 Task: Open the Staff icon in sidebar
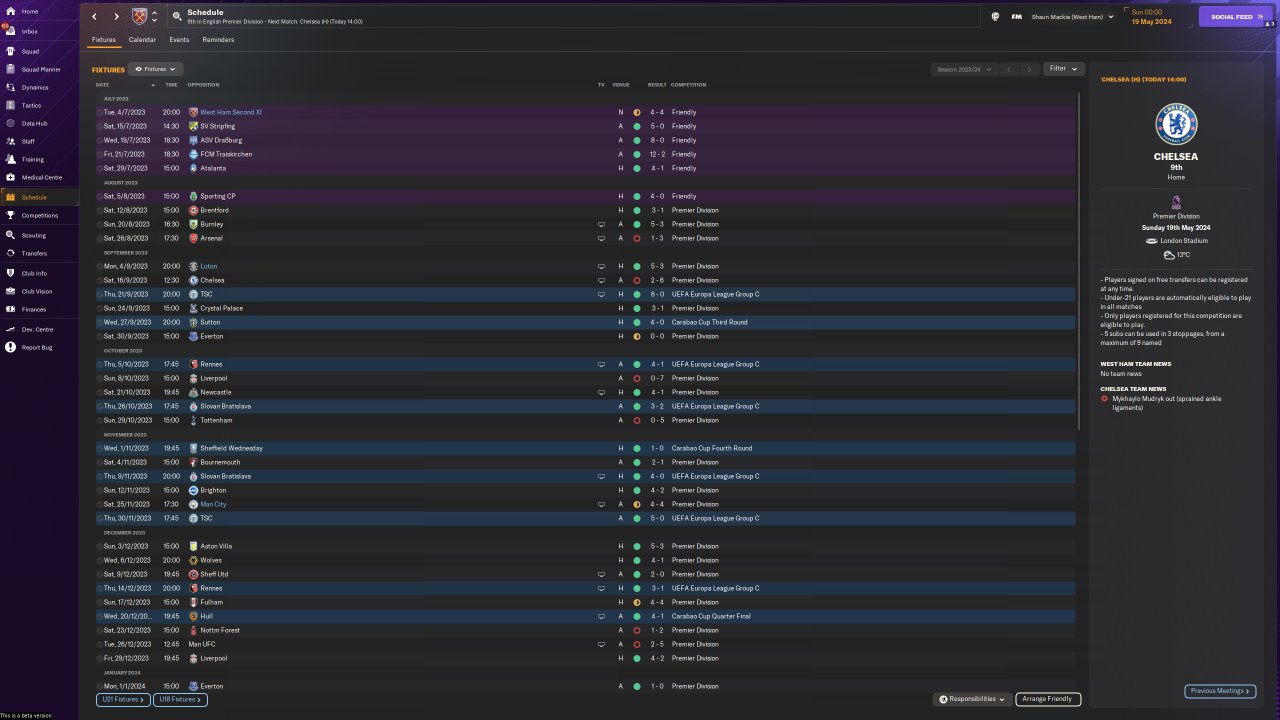coord(10,141)
